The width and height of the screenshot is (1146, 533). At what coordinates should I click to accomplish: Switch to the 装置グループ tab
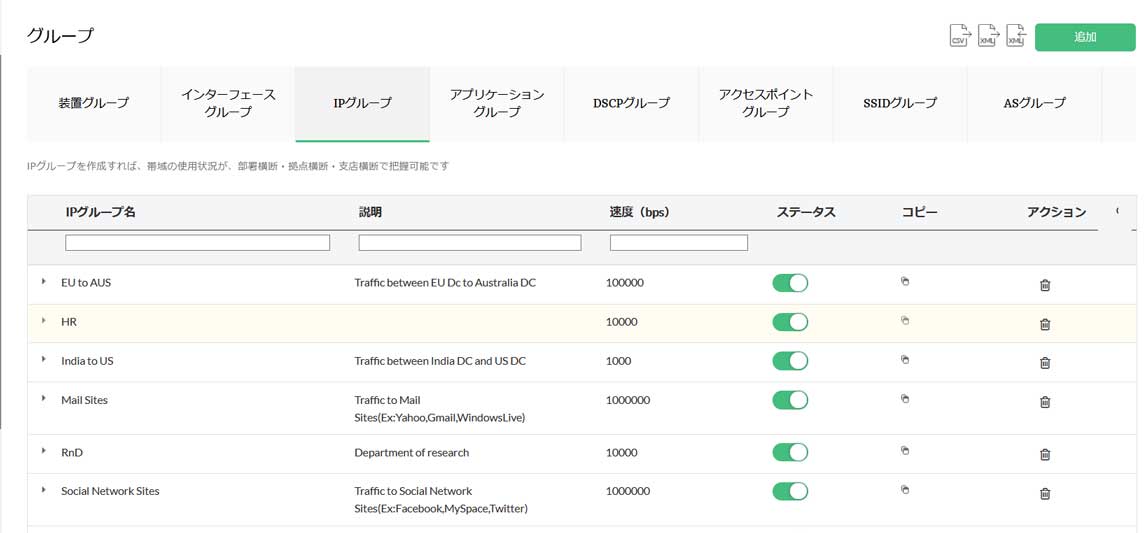click(x=93, y=103)
